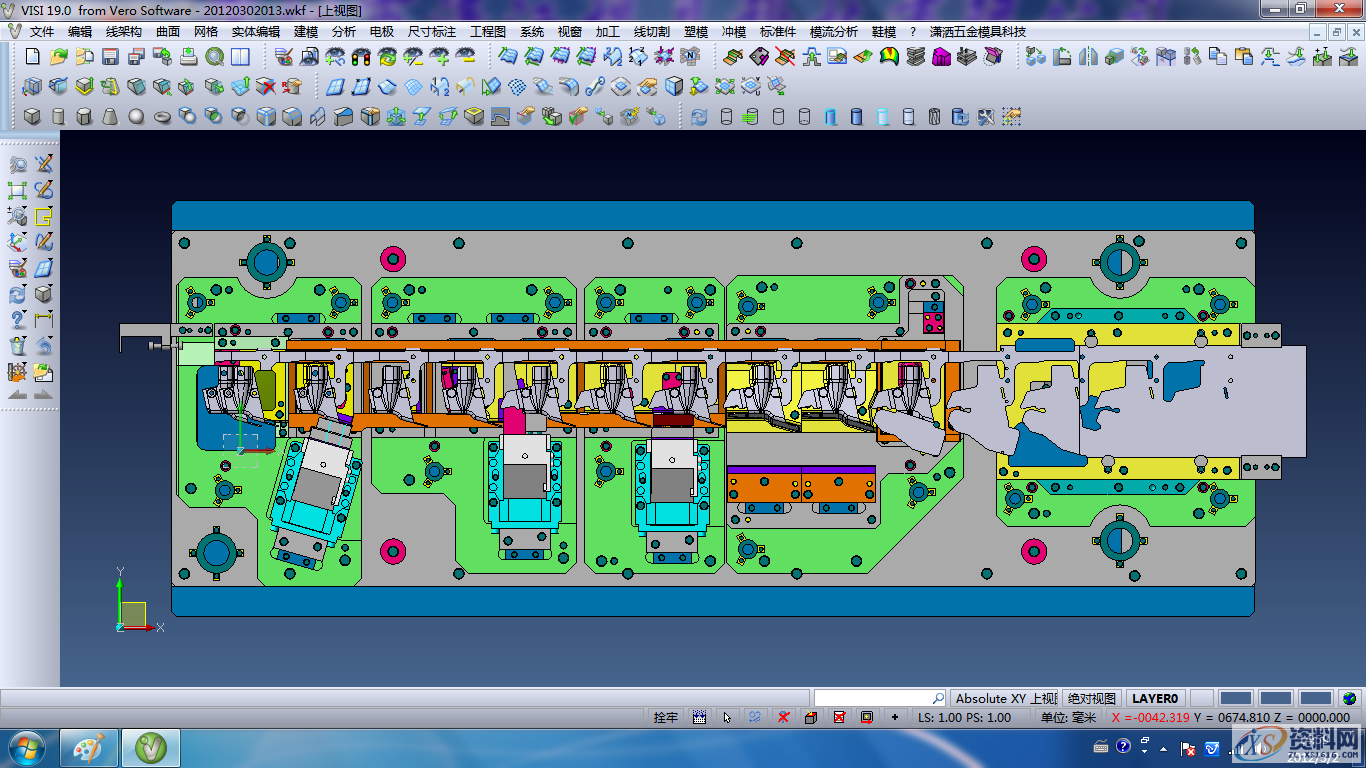The height and width of the screenshot is (768, 1366).
Task: Expand the dimension measure tool flyout
Action: click(x=43, y=320)
